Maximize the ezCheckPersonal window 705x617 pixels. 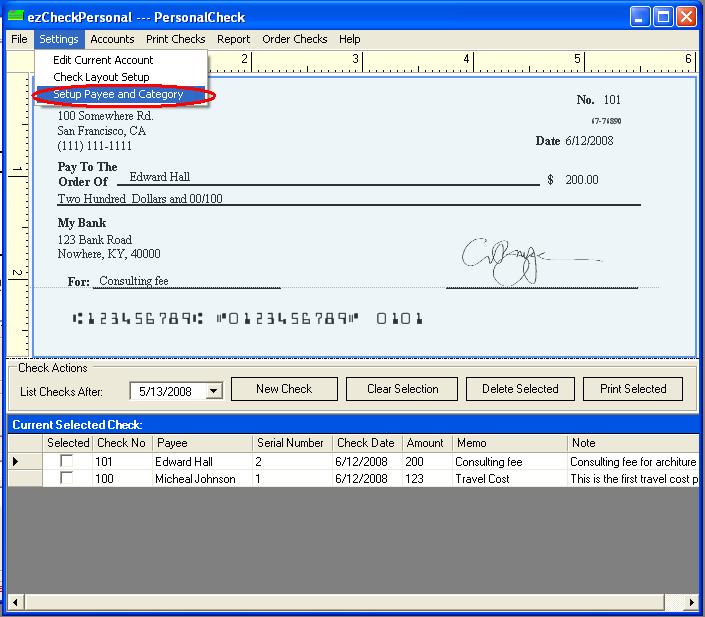[663, 17]
